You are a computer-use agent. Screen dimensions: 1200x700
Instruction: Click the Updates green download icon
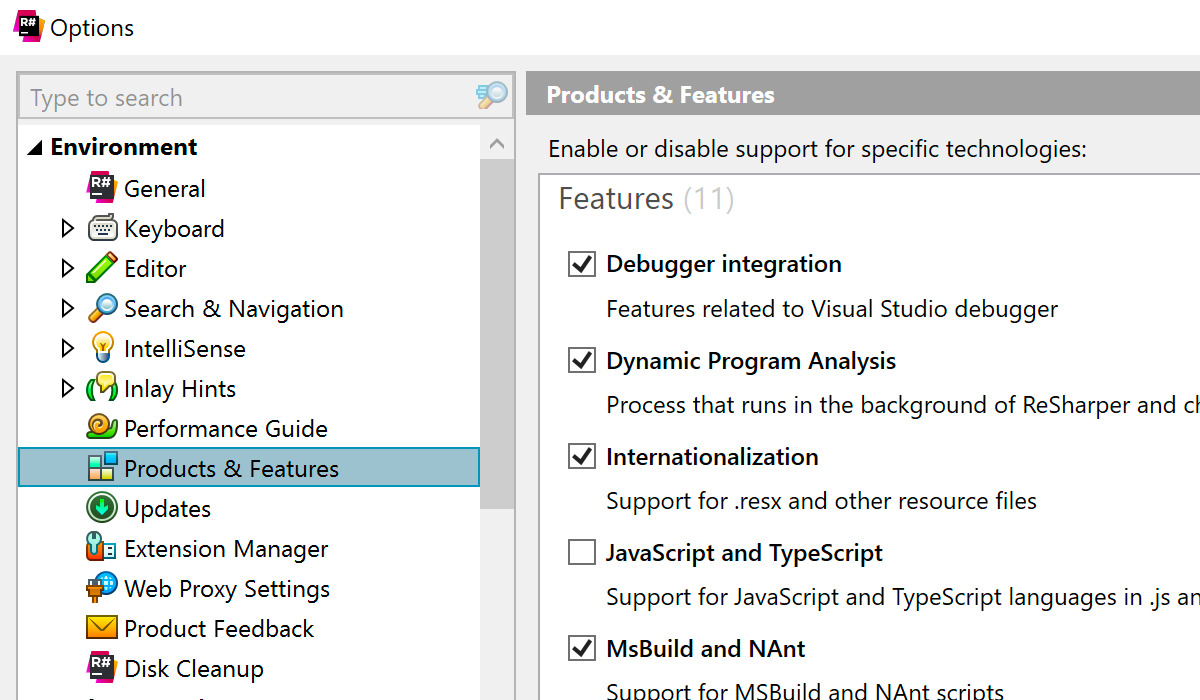102,508
